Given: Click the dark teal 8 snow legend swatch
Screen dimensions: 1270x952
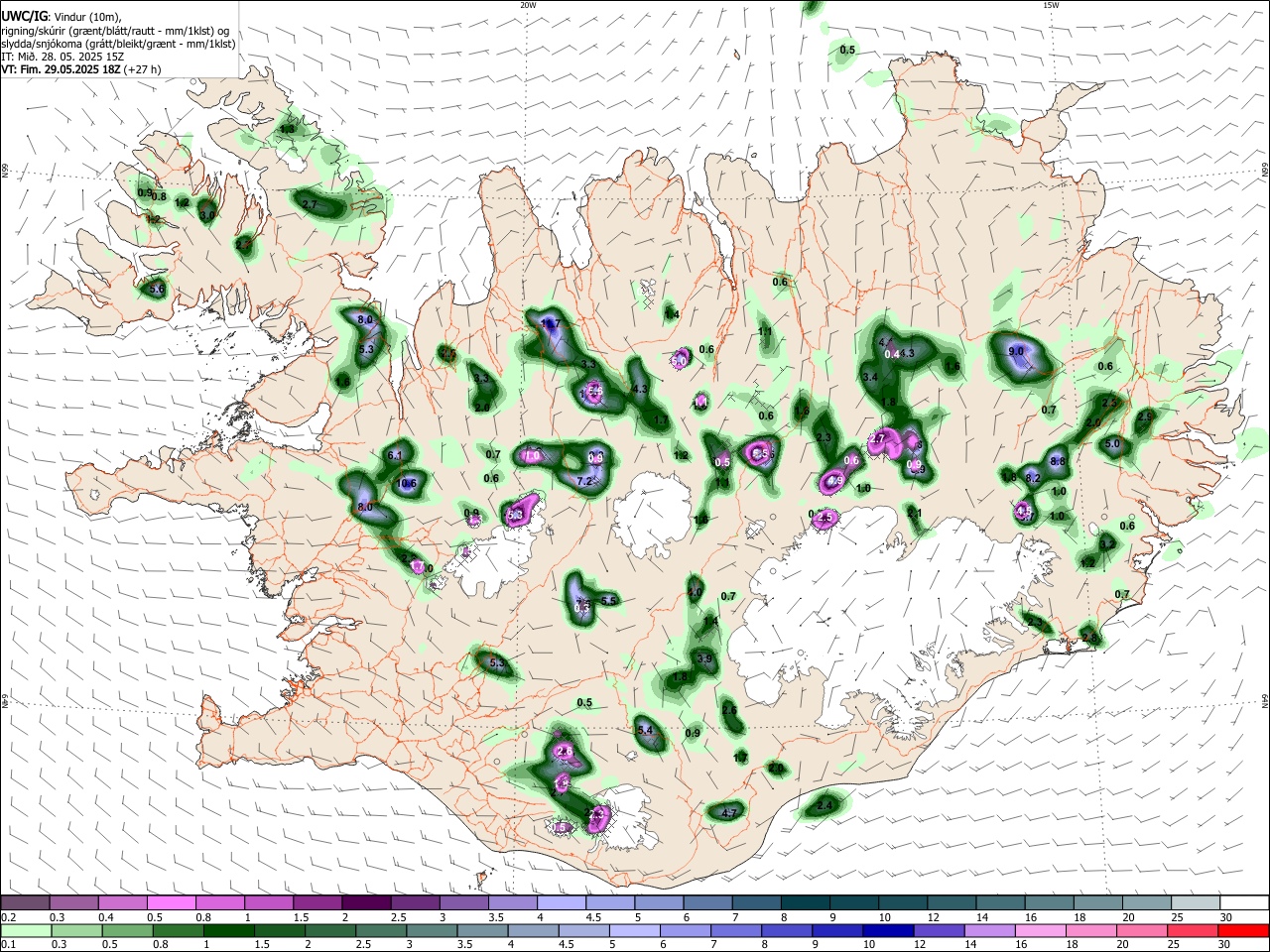Looking at the screenshot, I should tap(806, 903).
